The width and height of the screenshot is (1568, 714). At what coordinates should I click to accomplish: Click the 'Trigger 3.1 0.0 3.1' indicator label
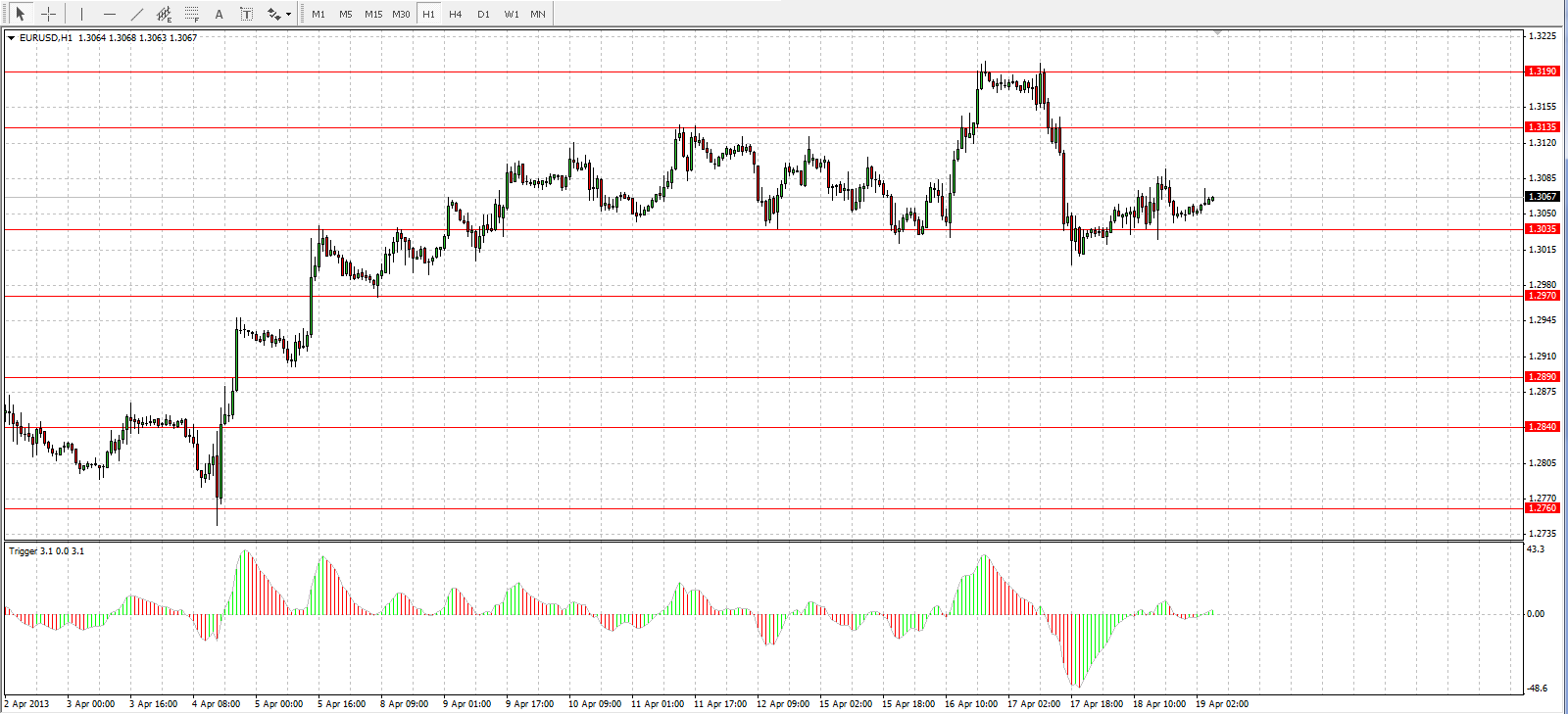(x=47, y=551)
